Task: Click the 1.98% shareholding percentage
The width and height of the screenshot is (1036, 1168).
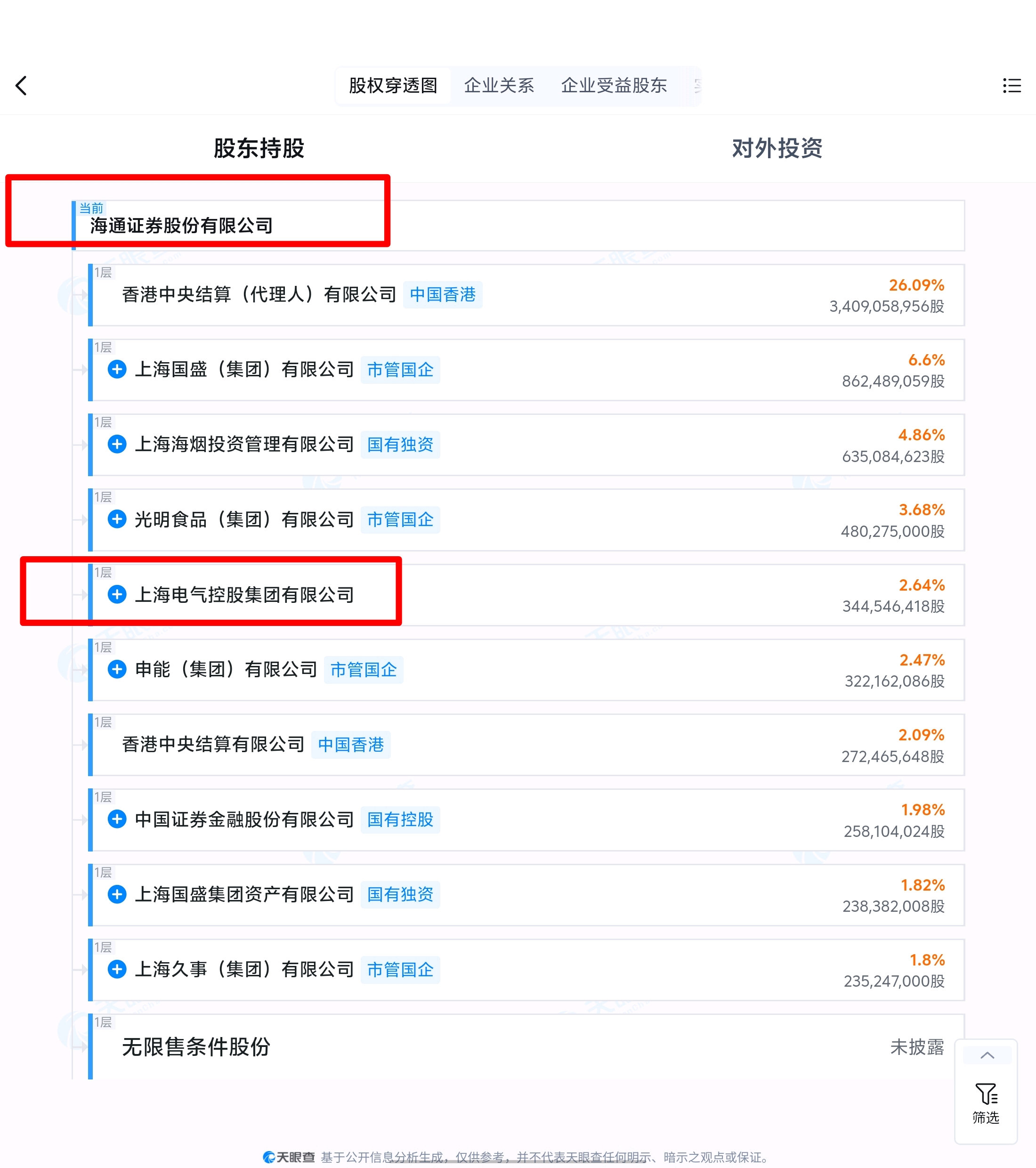Action: 923,809
